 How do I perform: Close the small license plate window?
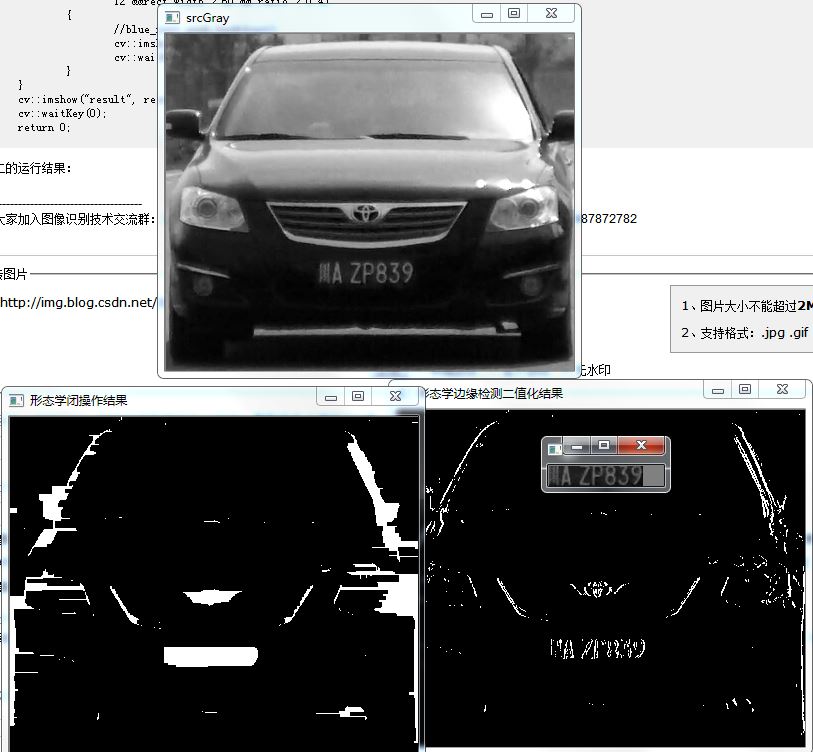pyautogui.click(x=641, y=446)
